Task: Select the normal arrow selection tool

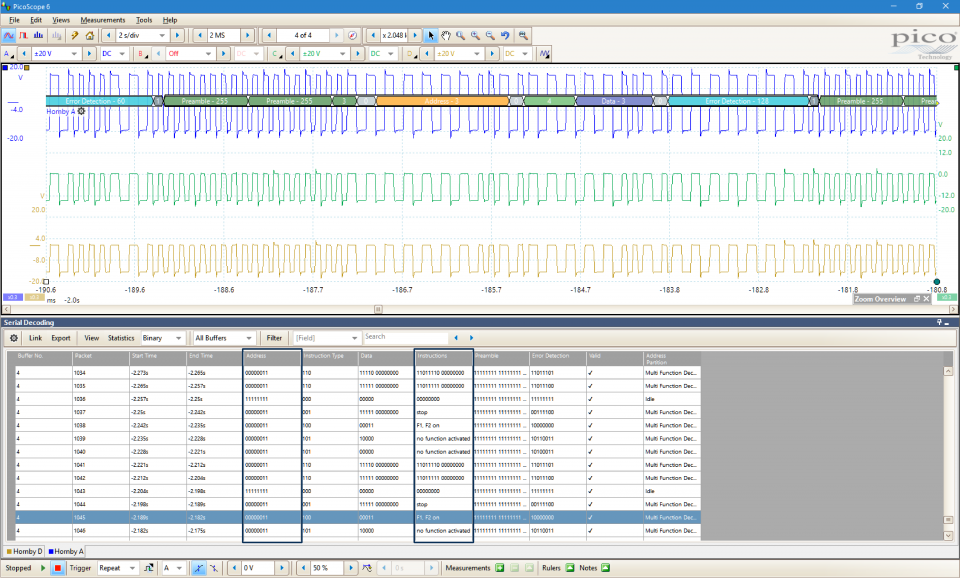Action: 432,36
